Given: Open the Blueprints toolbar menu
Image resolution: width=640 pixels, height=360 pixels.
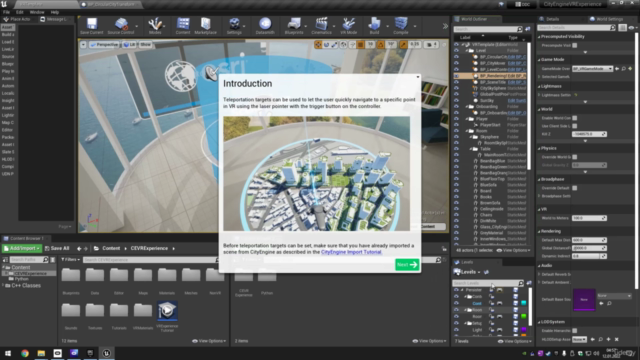Looking at the screenshot, I should coord(294,26).
